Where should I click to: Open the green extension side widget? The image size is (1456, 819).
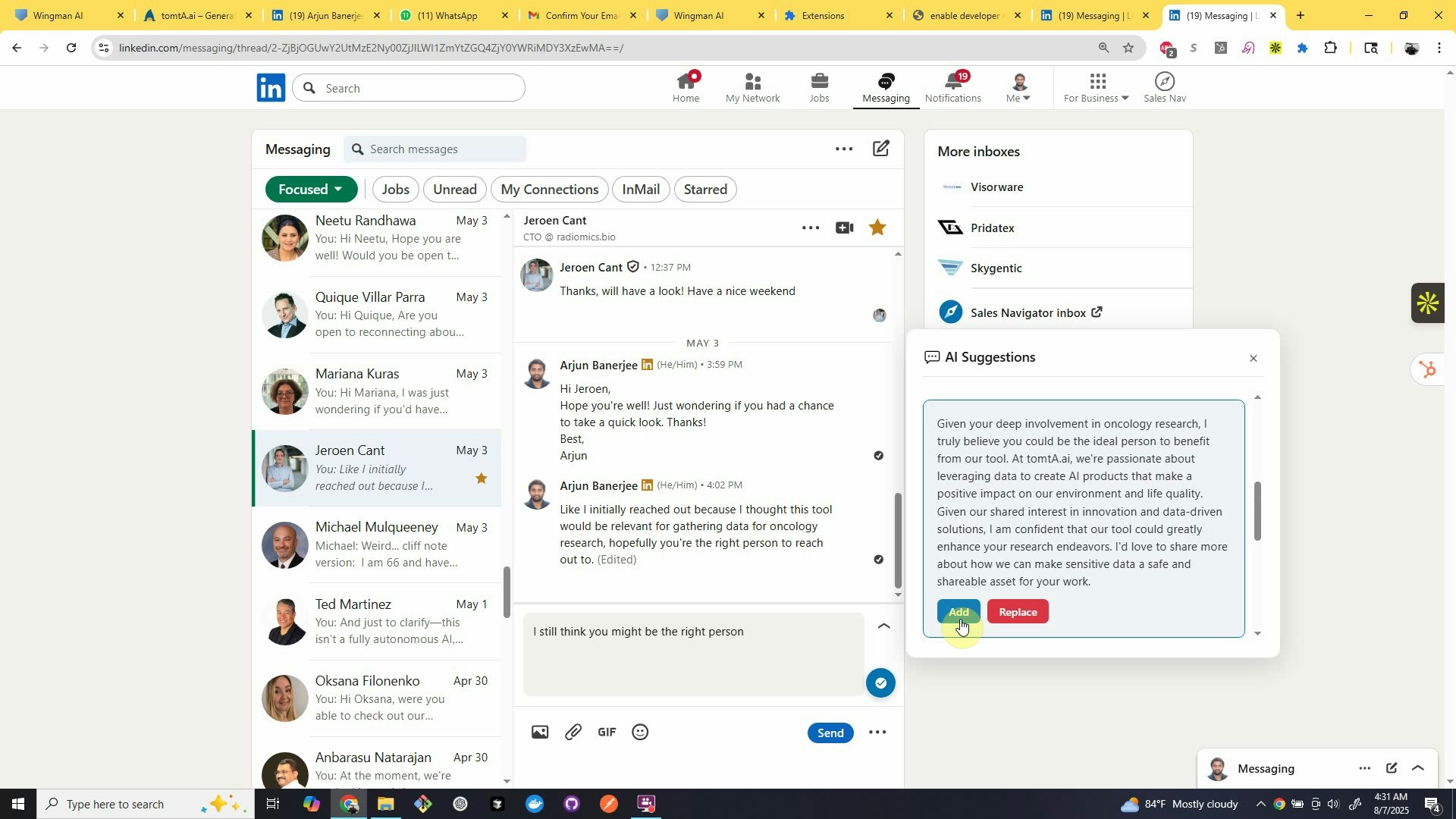[x=1429, y=303]
